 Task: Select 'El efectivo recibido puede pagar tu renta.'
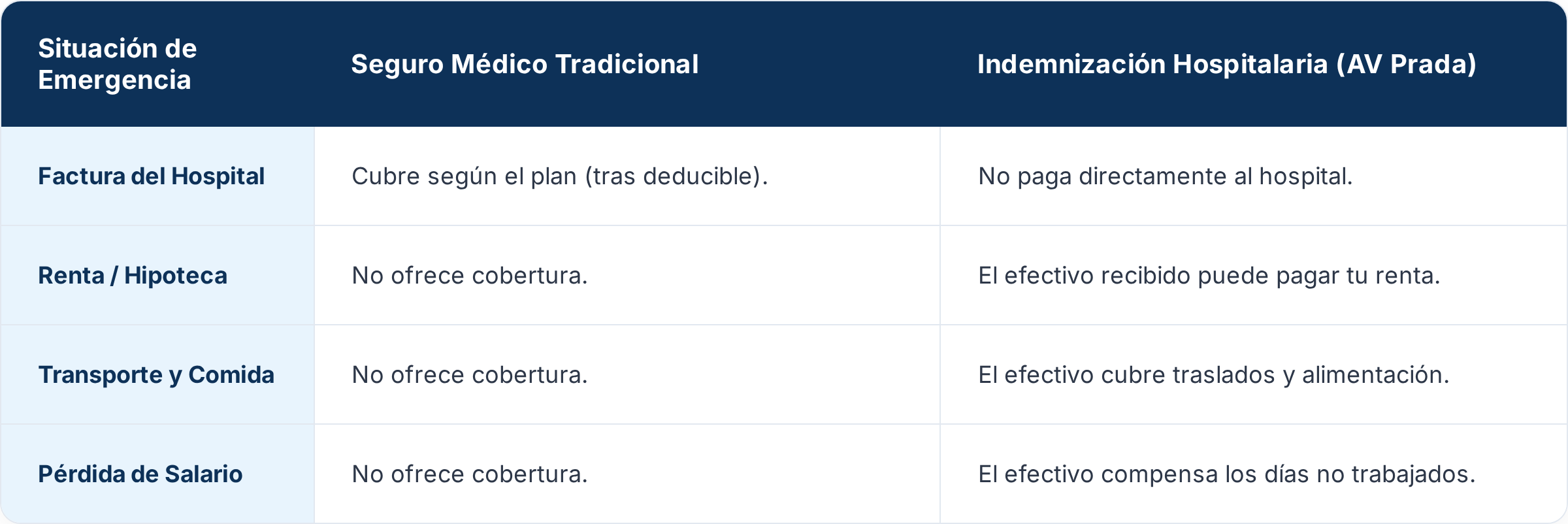coord(1209,276)
